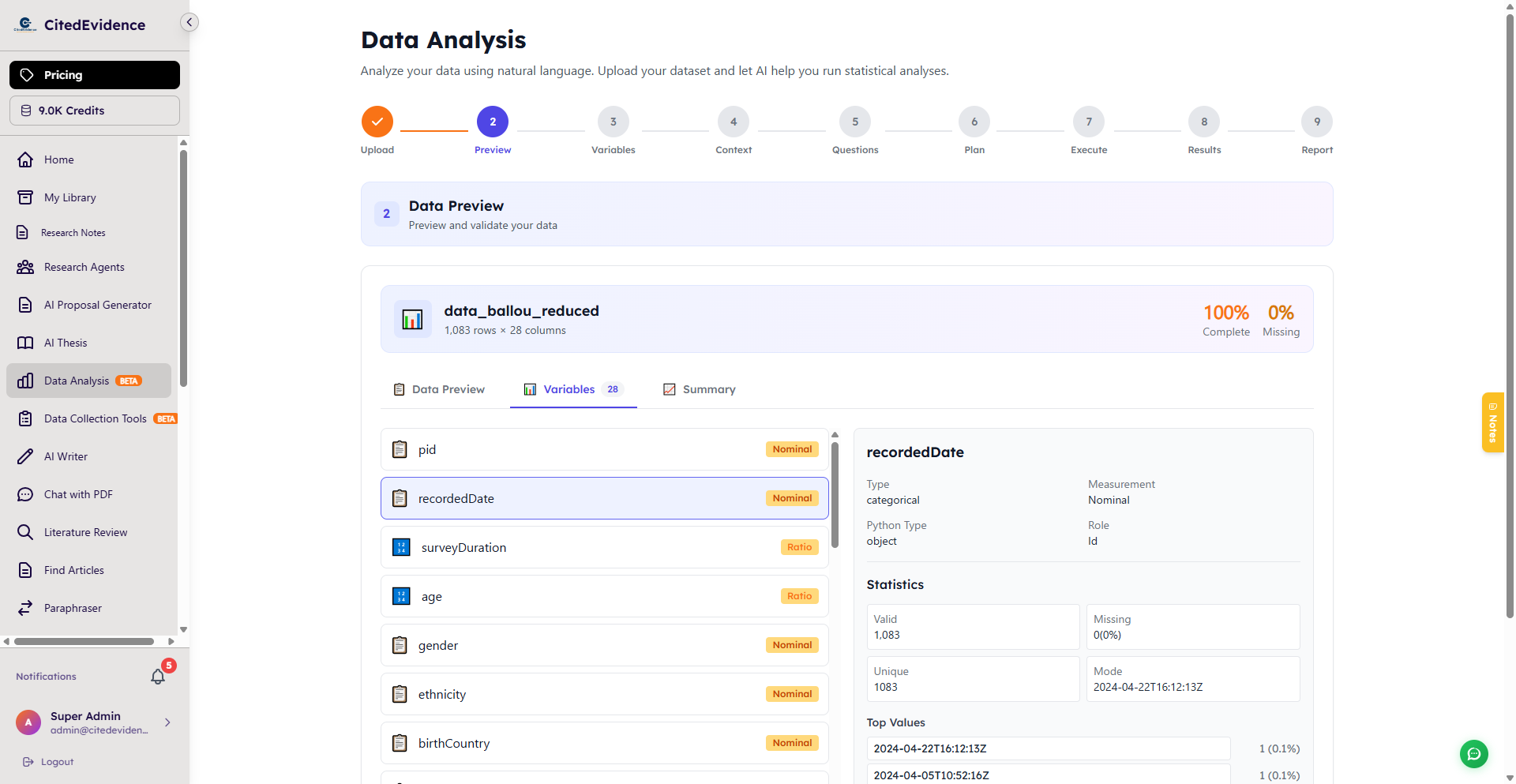This screenshot has width=1516, height=784.
Task: Open the Notes side panel
Action: click(x=1492, y=422)
